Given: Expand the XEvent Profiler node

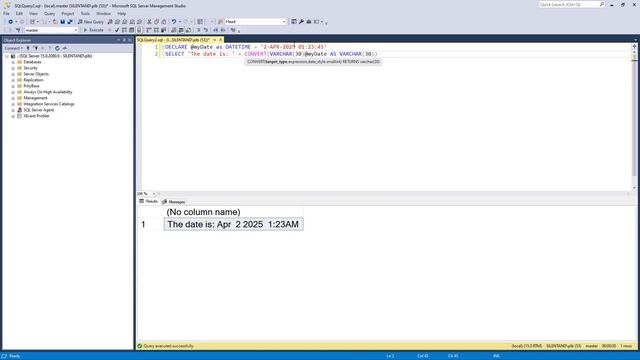Looking at the screenshot, I should [x=13, y=116].
